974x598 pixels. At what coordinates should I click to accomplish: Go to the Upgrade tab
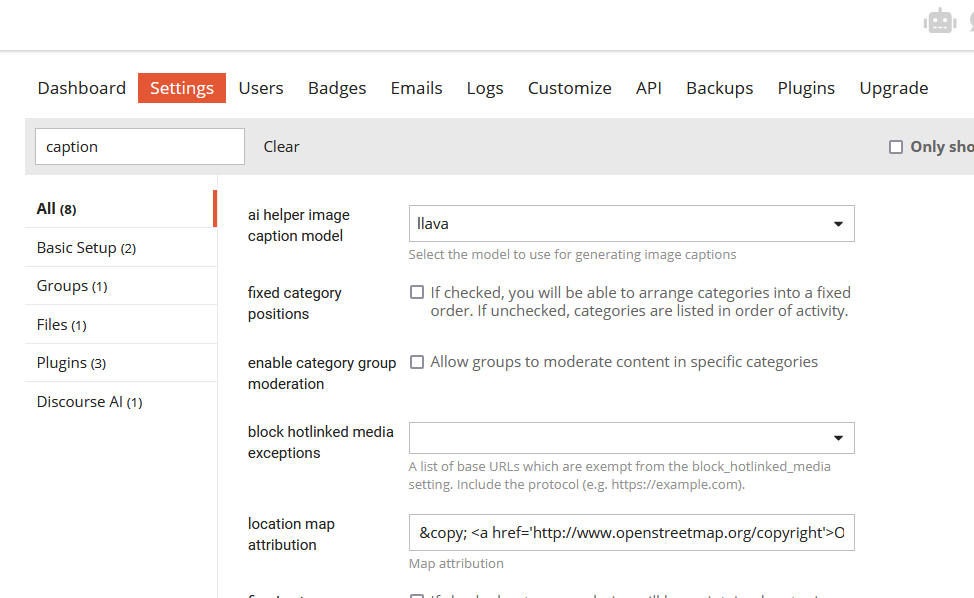(x=894, y=88)
